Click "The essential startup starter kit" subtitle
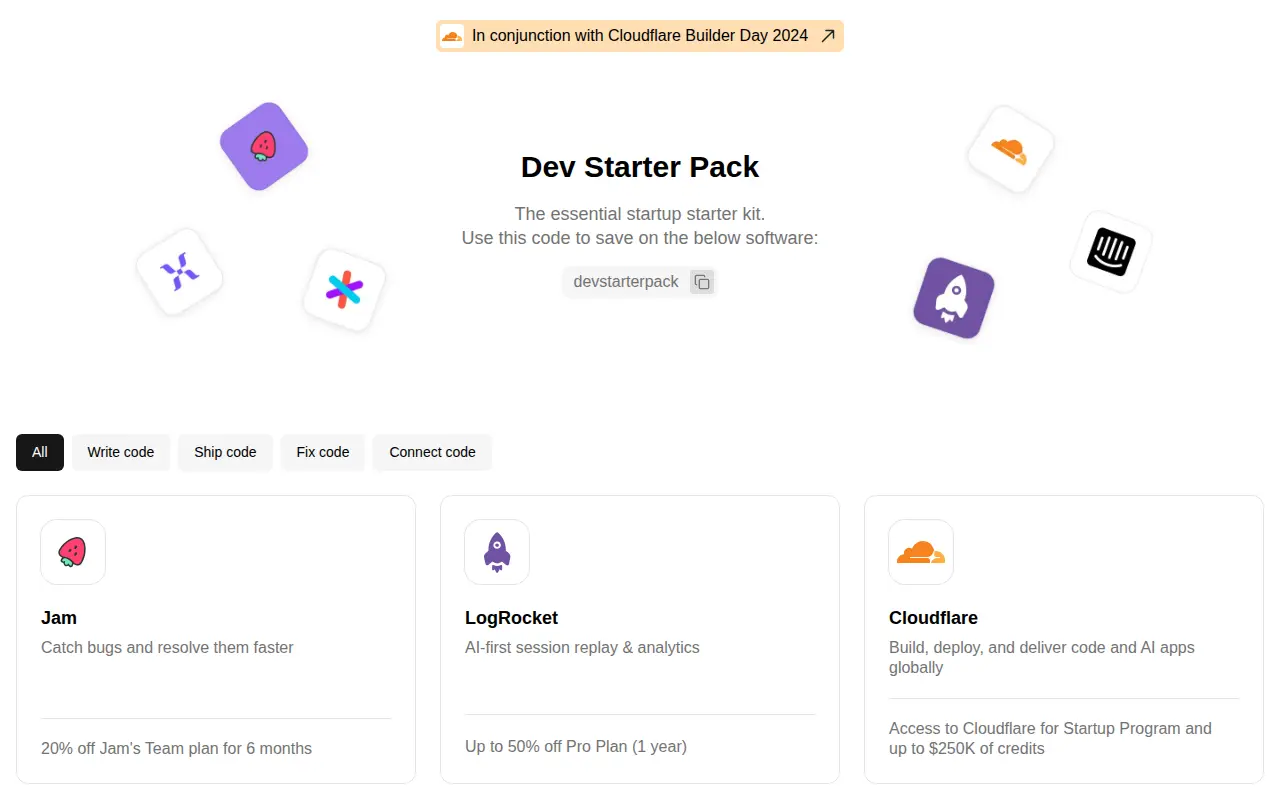 pos(640,214)
